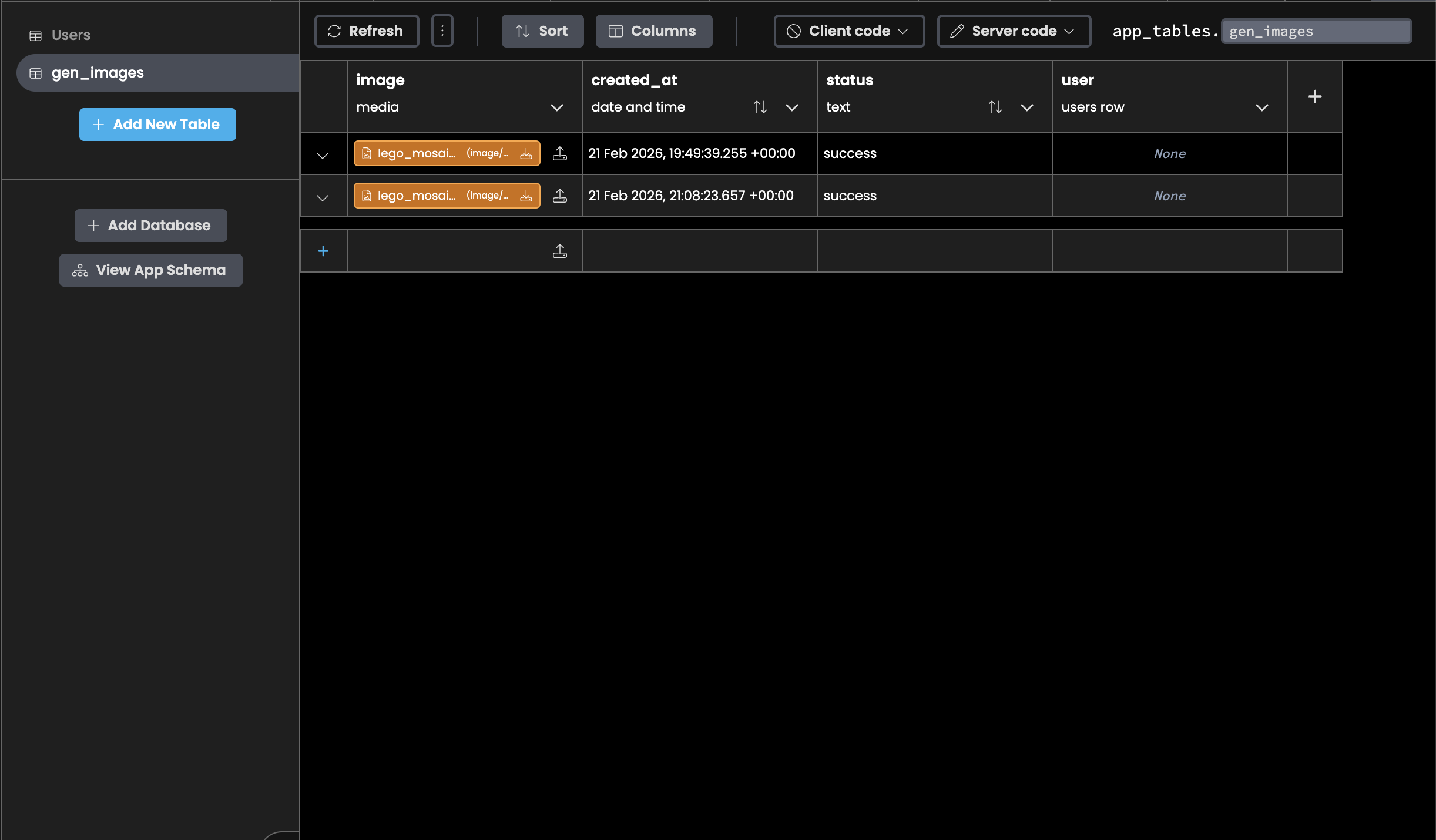Upload an image into the empty row
The height and width of the screenshot is (840, 1436).
(559, 251)
